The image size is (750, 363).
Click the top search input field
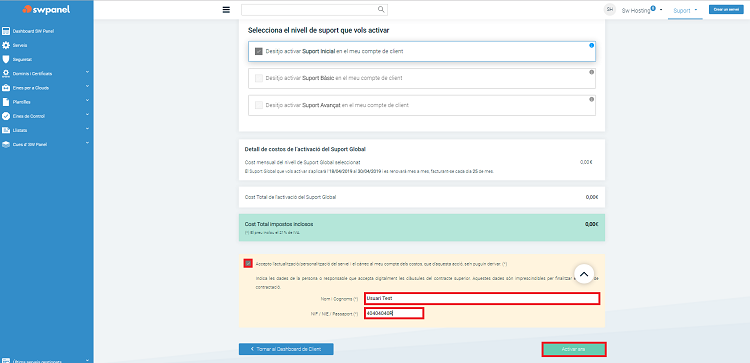[x=314, y=10]
